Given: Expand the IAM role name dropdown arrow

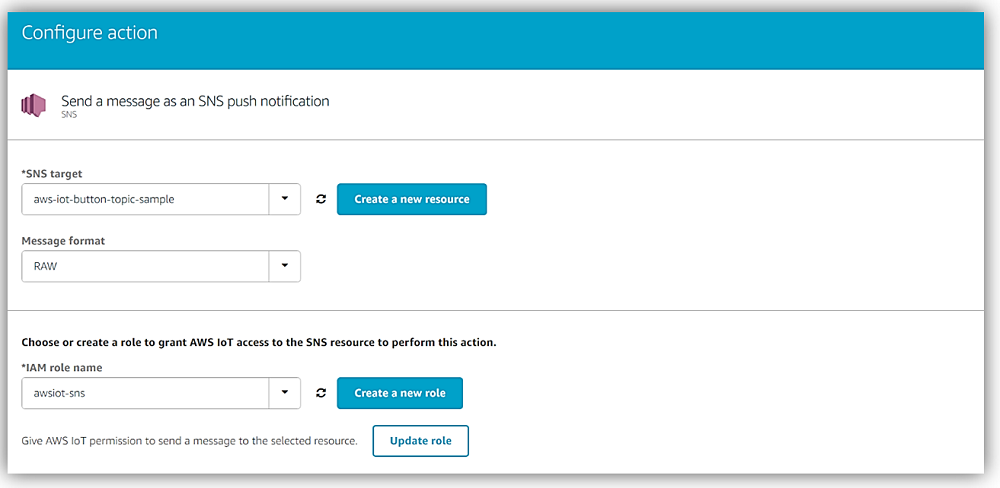Looking at the screenshot, I should (x=285, y=393).
